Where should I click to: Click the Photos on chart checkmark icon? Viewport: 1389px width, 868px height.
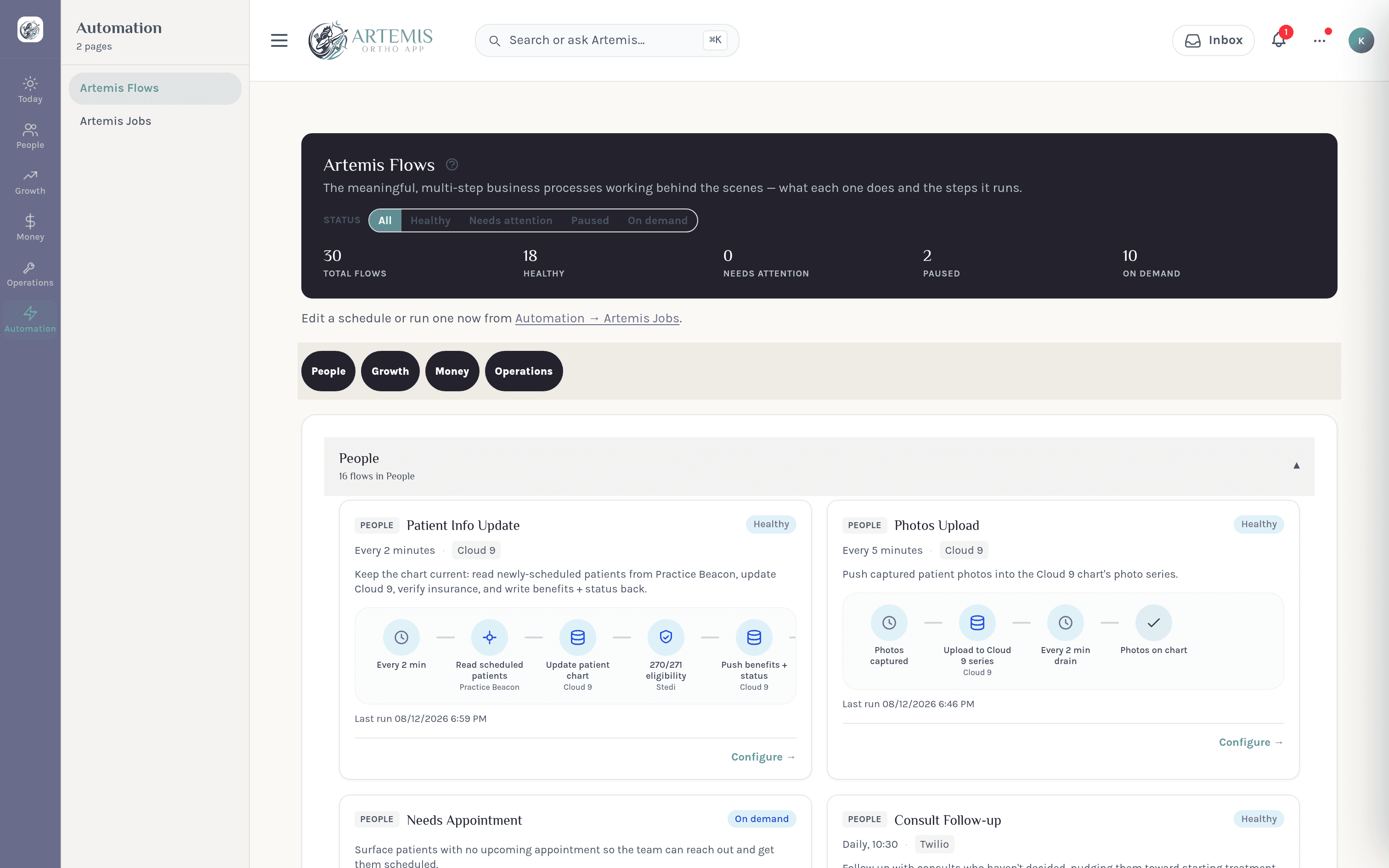pos(1153,622)
